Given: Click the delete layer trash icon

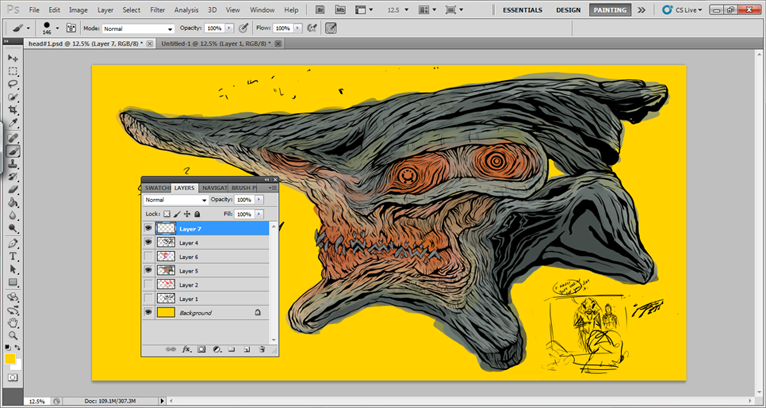Looking at the screenshot, I should coord(262,349).
